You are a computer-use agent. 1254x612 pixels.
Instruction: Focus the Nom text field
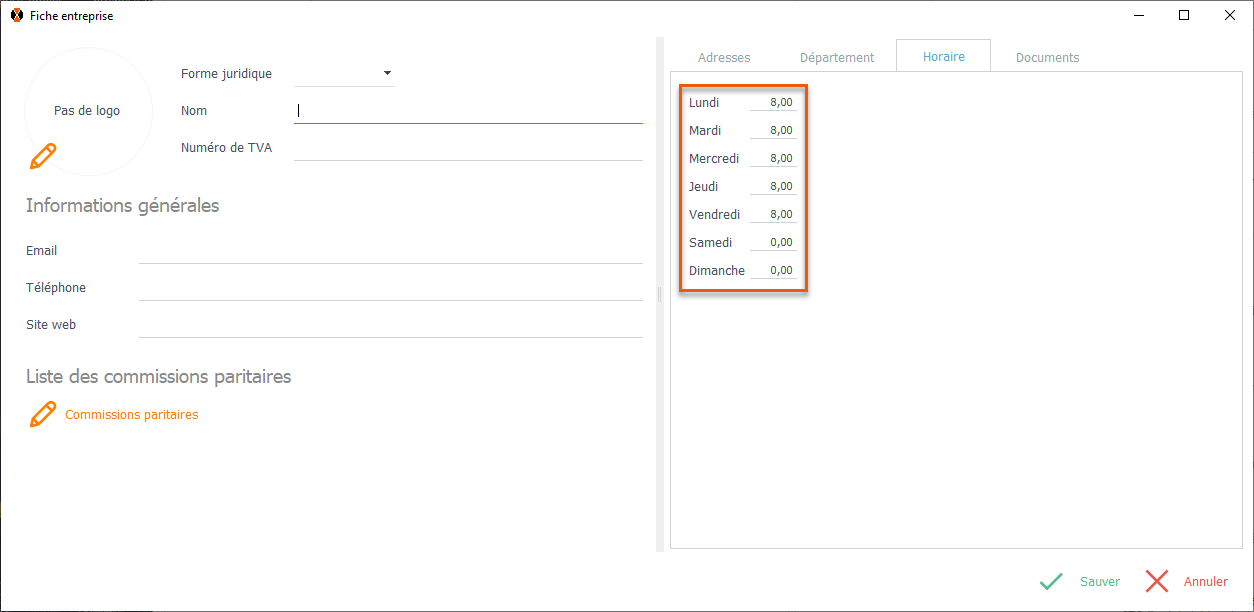pos(468,111)
